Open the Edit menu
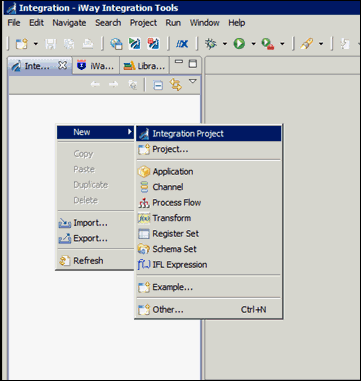This screenshot has width=361, height=381. click(36, 23)
